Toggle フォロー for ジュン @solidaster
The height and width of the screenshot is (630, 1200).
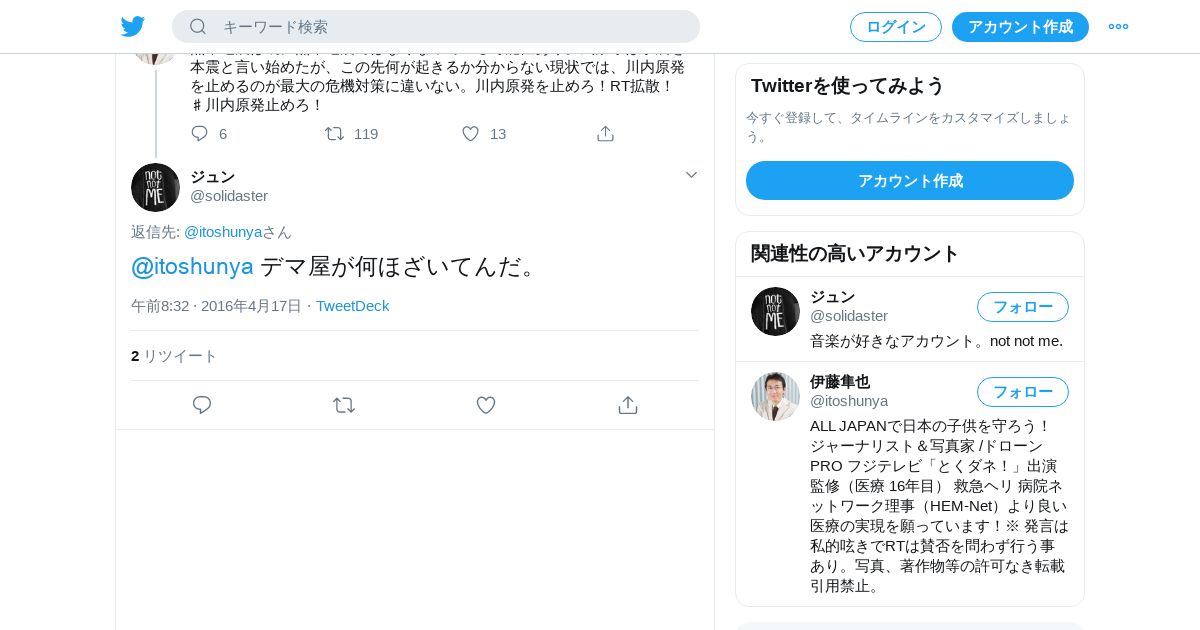(1023, 307)
